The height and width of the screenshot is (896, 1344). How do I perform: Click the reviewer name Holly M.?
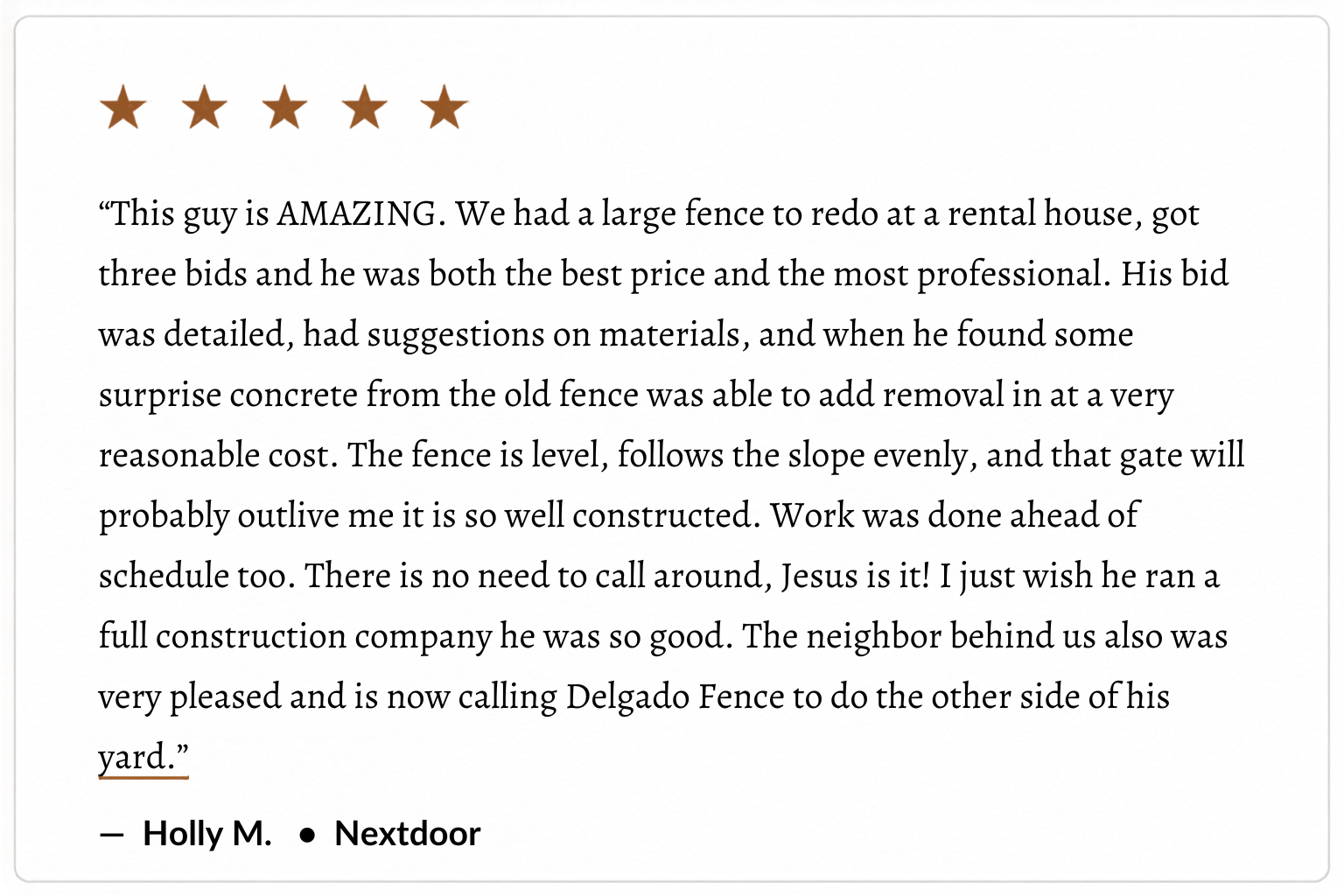(207, 834)
